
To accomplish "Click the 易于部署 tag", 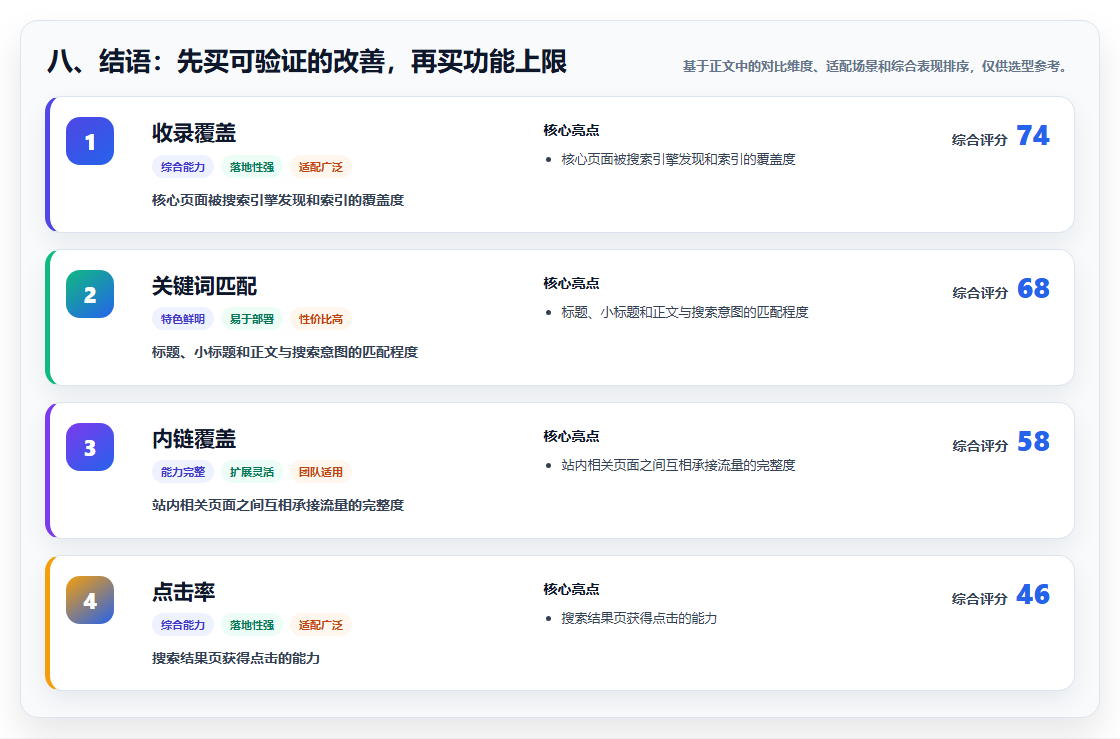I will pos(252,319).
